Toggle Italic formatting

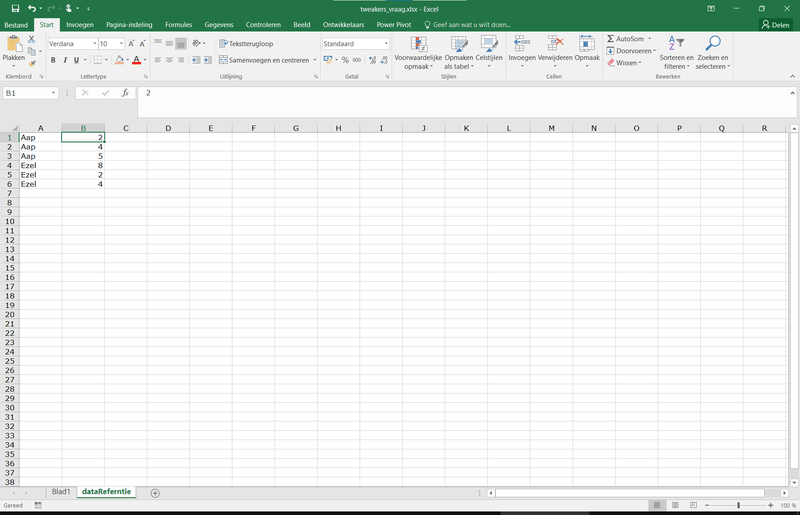[65, 60]
